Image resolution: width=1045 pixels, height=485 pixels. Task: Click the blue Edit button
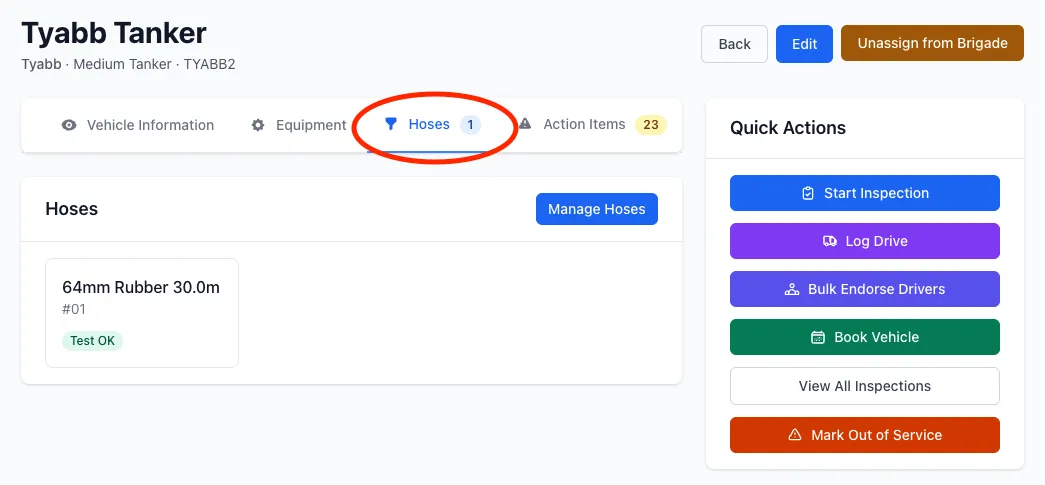tap(804, 44)
